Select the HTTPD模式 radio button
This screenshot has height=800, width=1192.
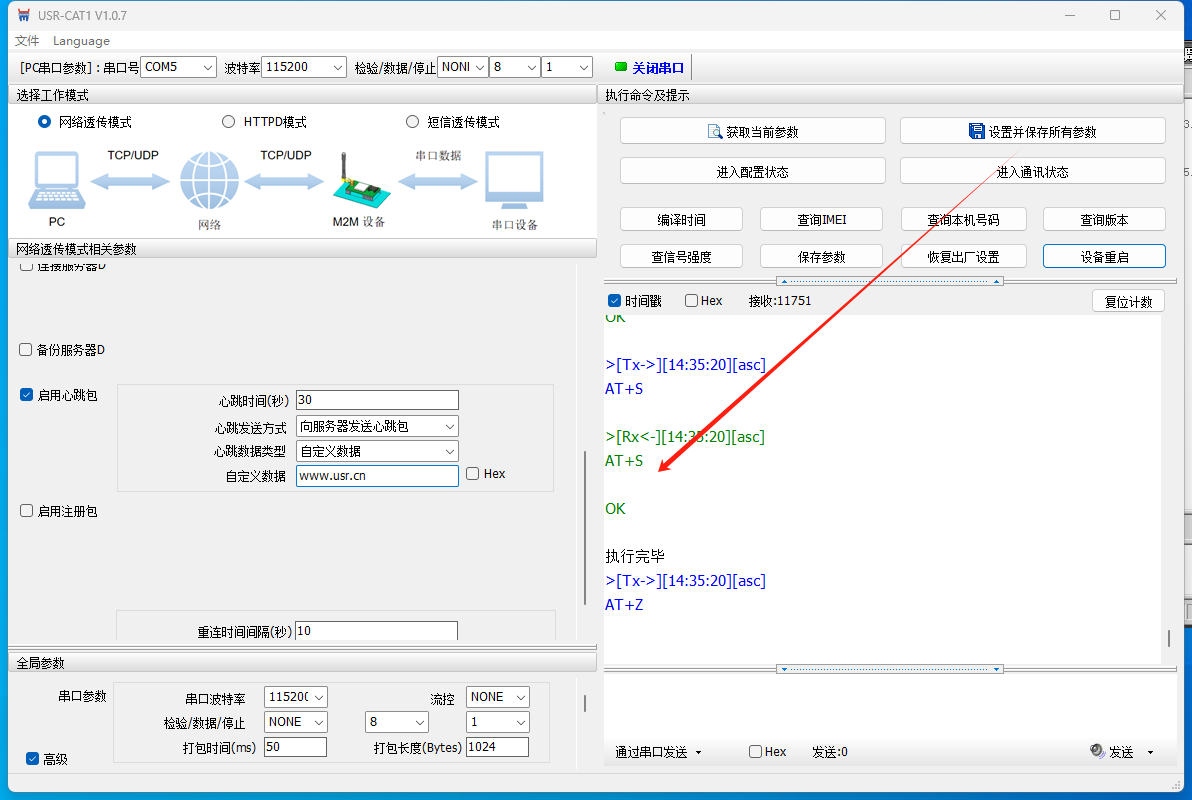tap(228, 122)
